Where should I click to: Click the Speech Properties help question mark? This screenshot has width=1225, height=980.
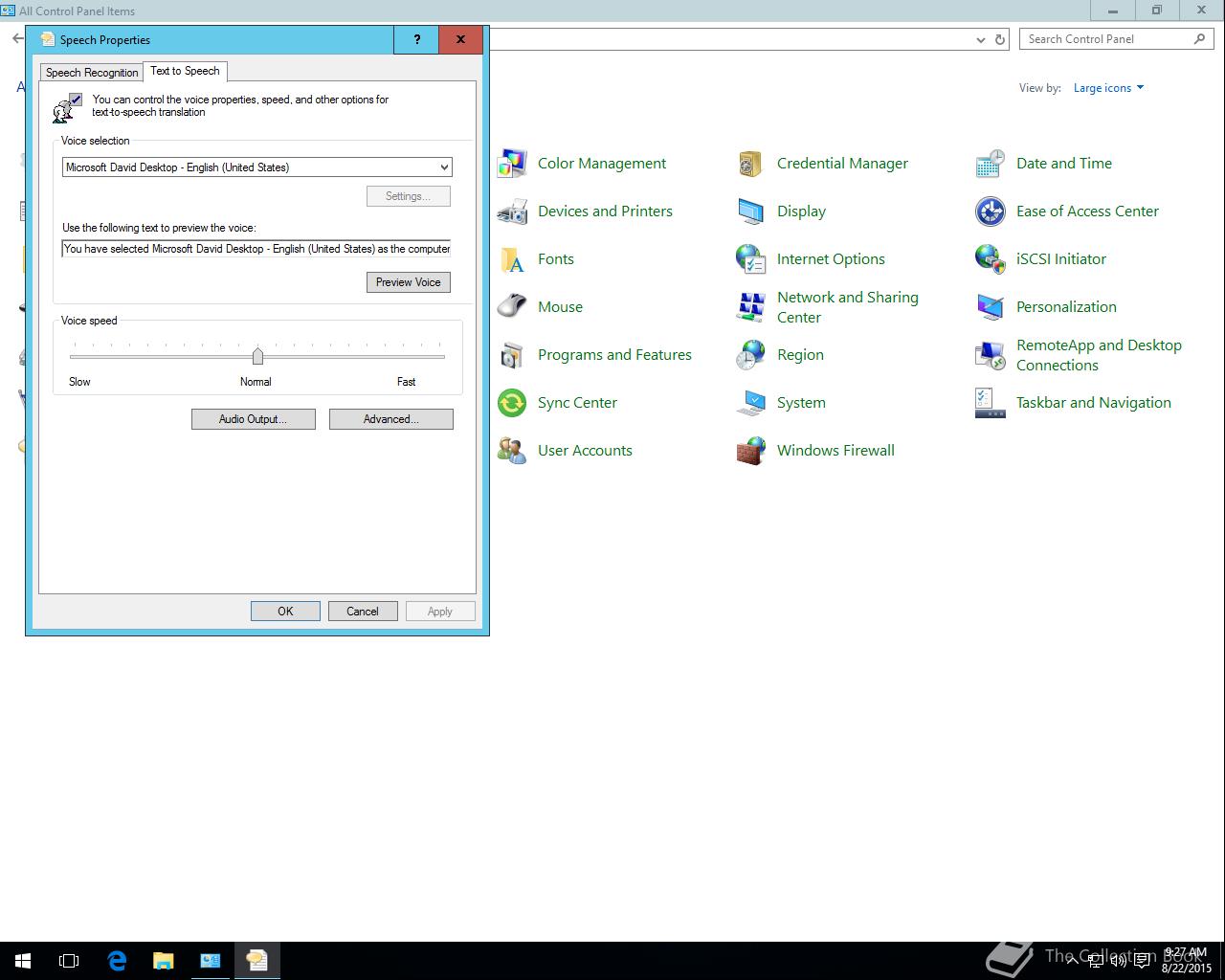[x=416, y=39]
